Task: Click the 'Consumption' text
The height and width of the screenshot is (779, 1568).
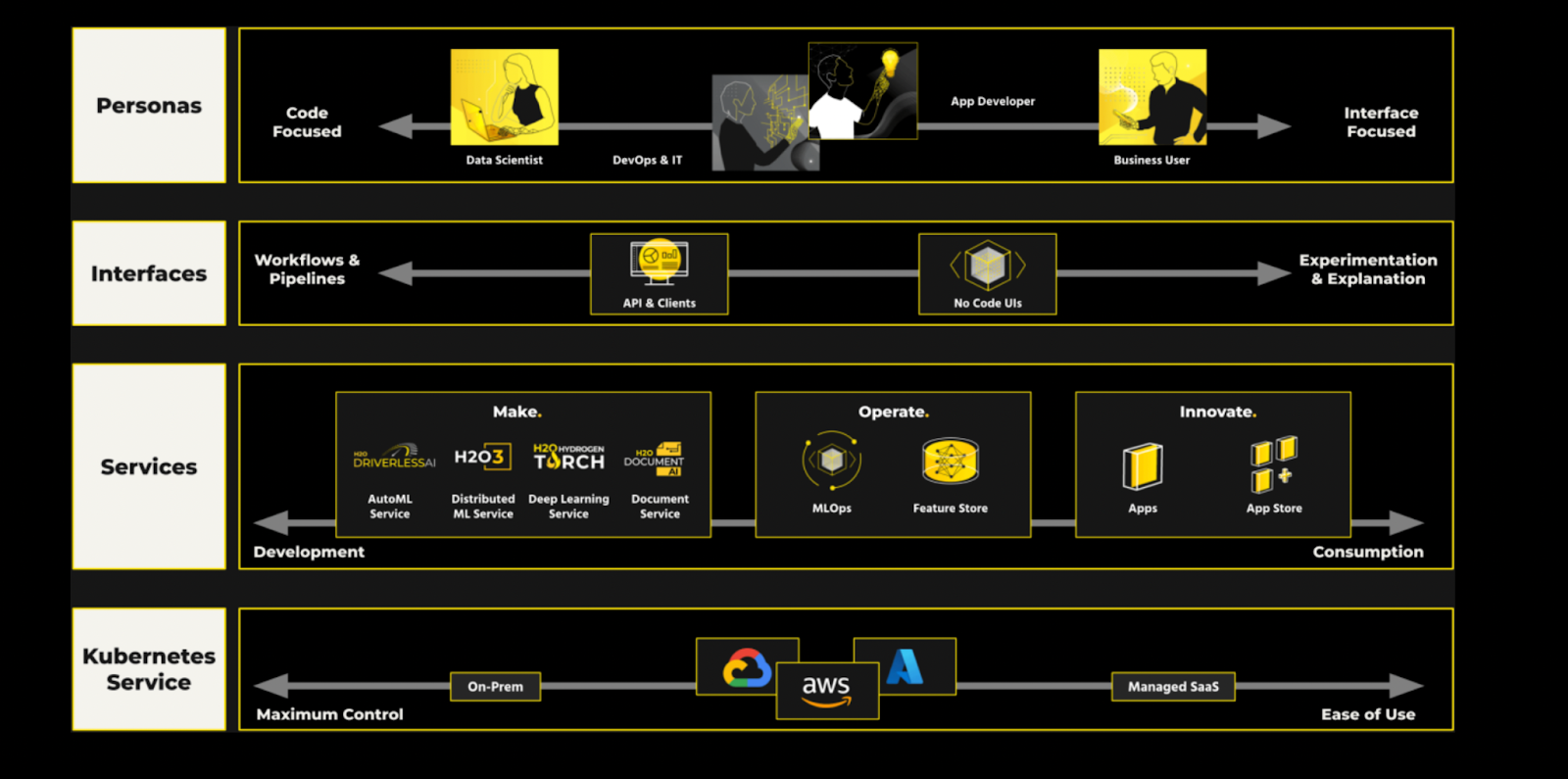Action: [x=1368, y=552]
